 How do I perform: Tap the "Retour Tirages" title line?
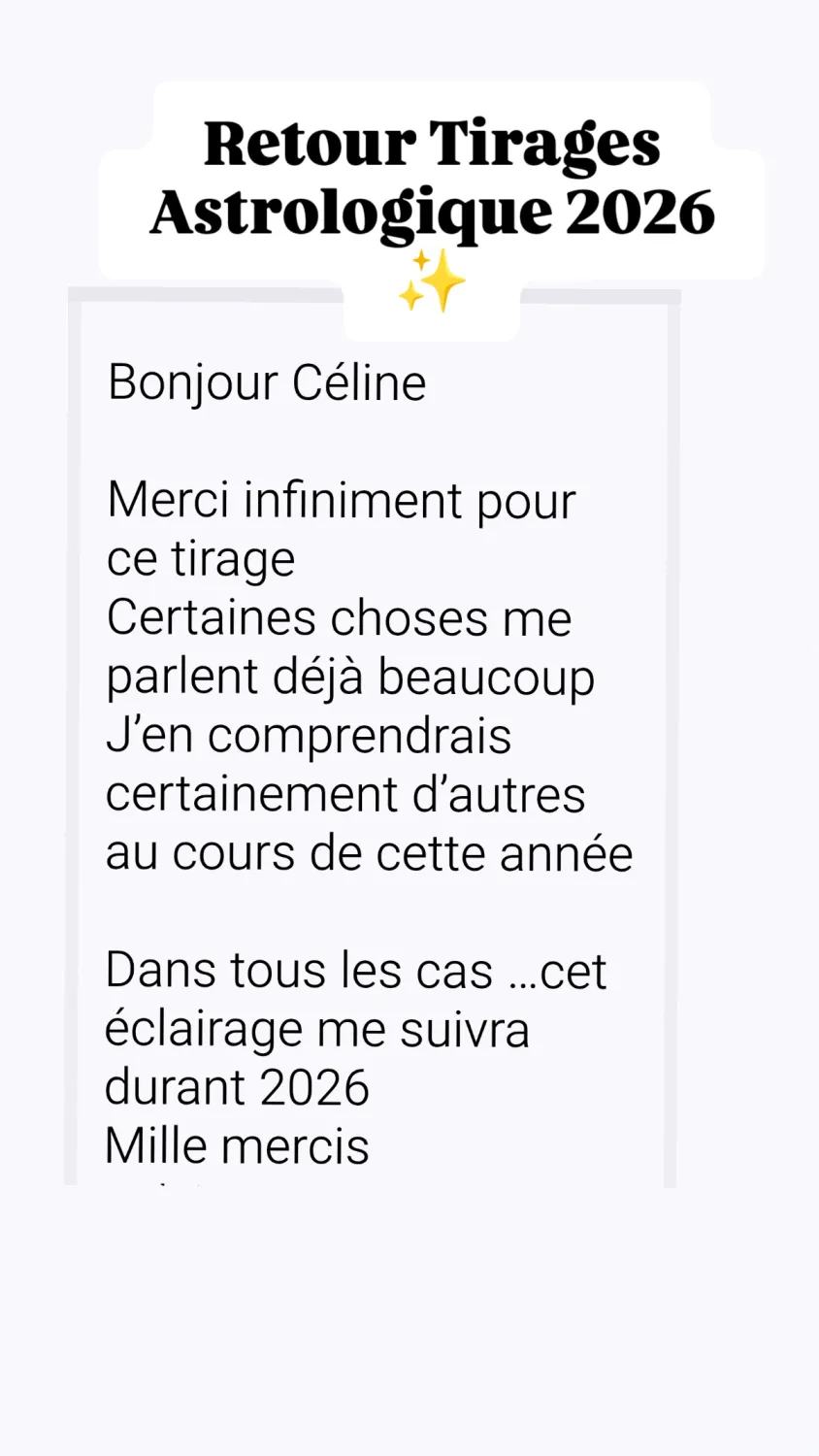(432, 145)
